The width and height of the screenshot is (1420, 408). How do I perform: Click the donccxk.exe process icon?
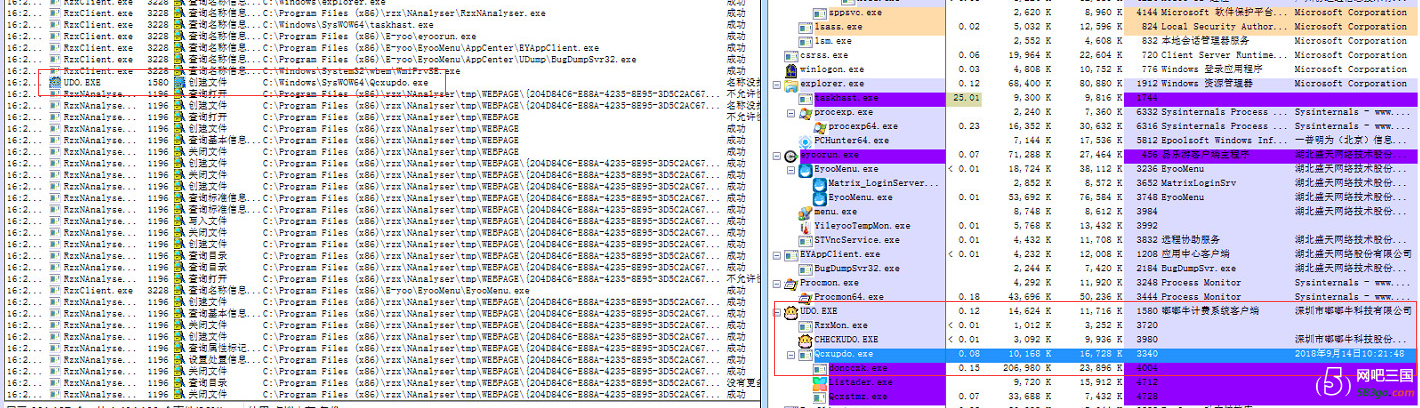819,368
